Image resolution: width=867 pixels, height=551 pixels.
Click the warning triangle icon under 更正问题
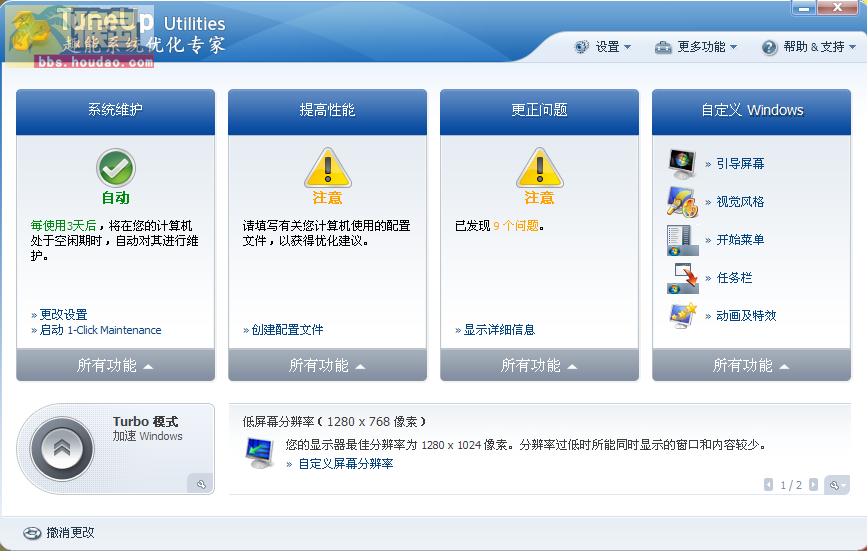pos(540,168)
